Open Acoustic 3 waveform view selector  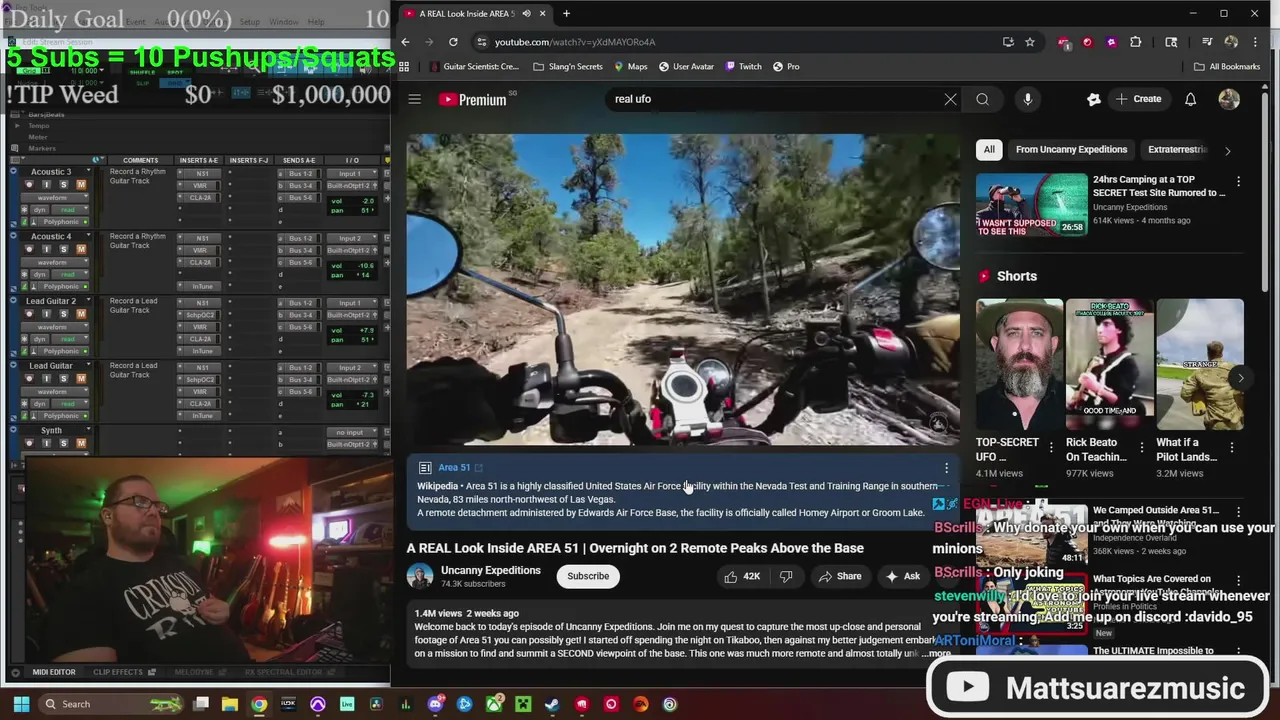56,198
